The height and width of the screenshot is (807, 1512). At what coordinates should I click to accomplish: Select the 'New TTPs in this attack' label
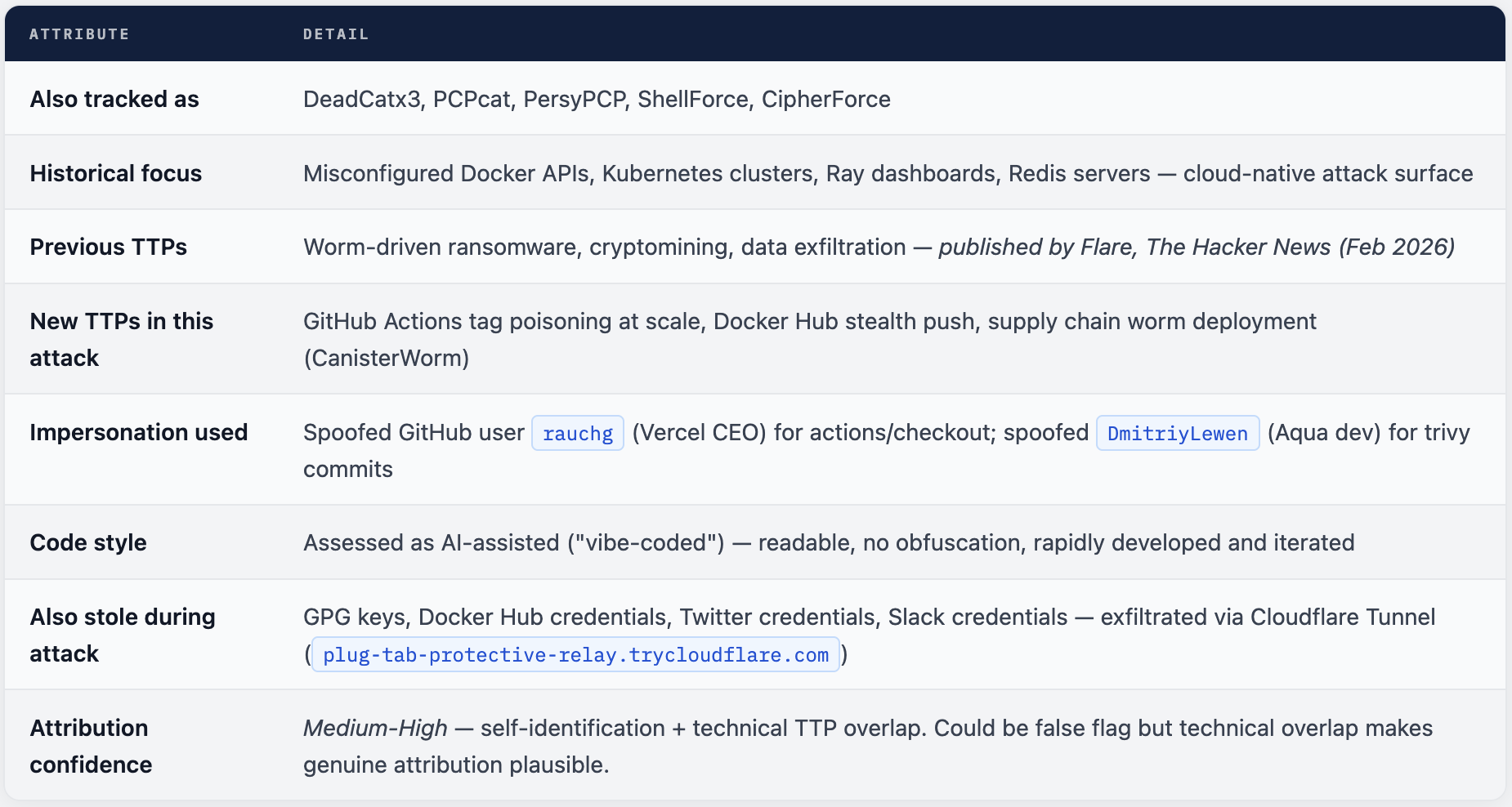121,339
